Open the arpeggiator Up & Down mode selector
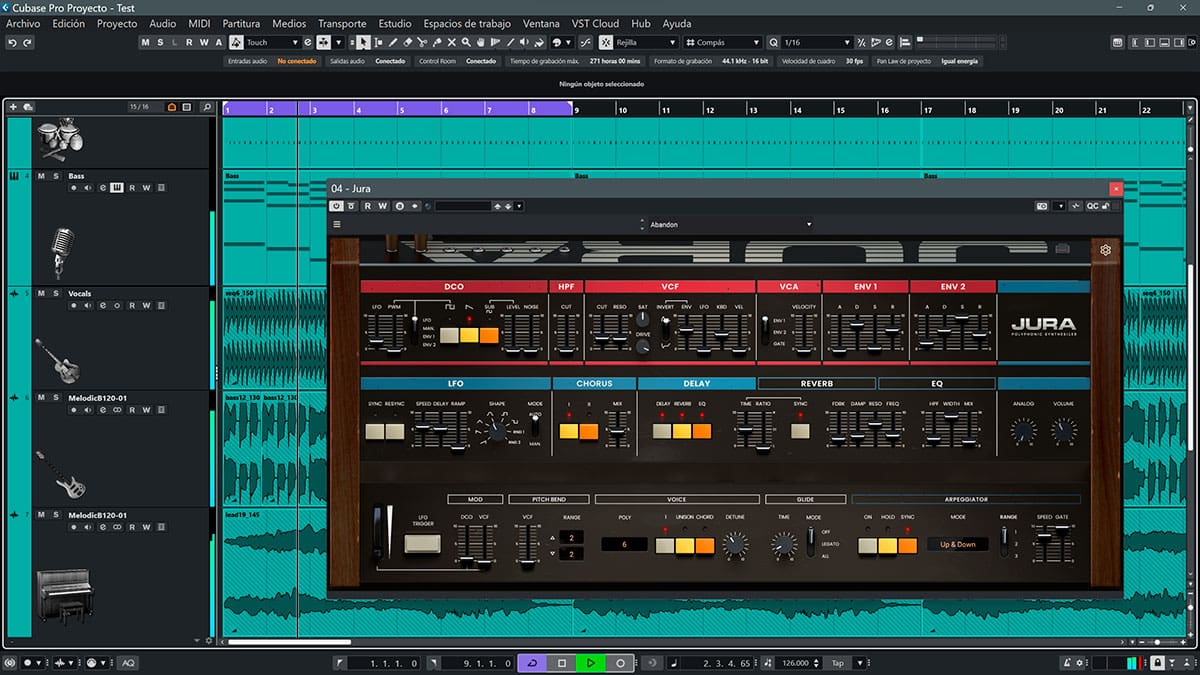 (x=958, y=544)
